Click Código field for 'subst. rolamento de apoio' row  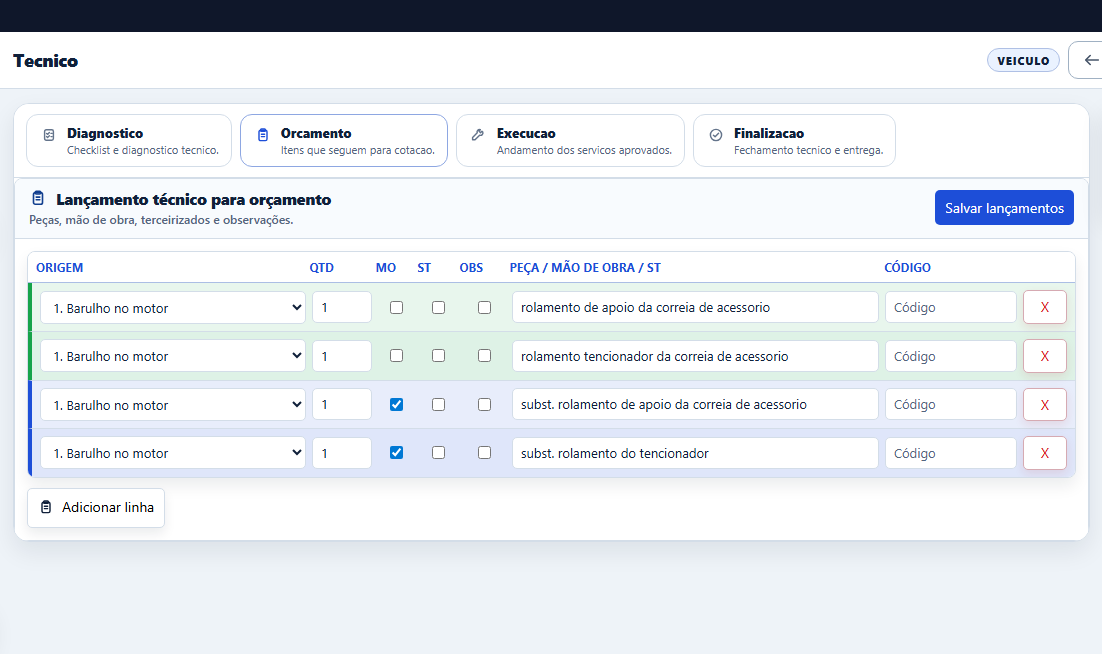click(x=951, y=405)
